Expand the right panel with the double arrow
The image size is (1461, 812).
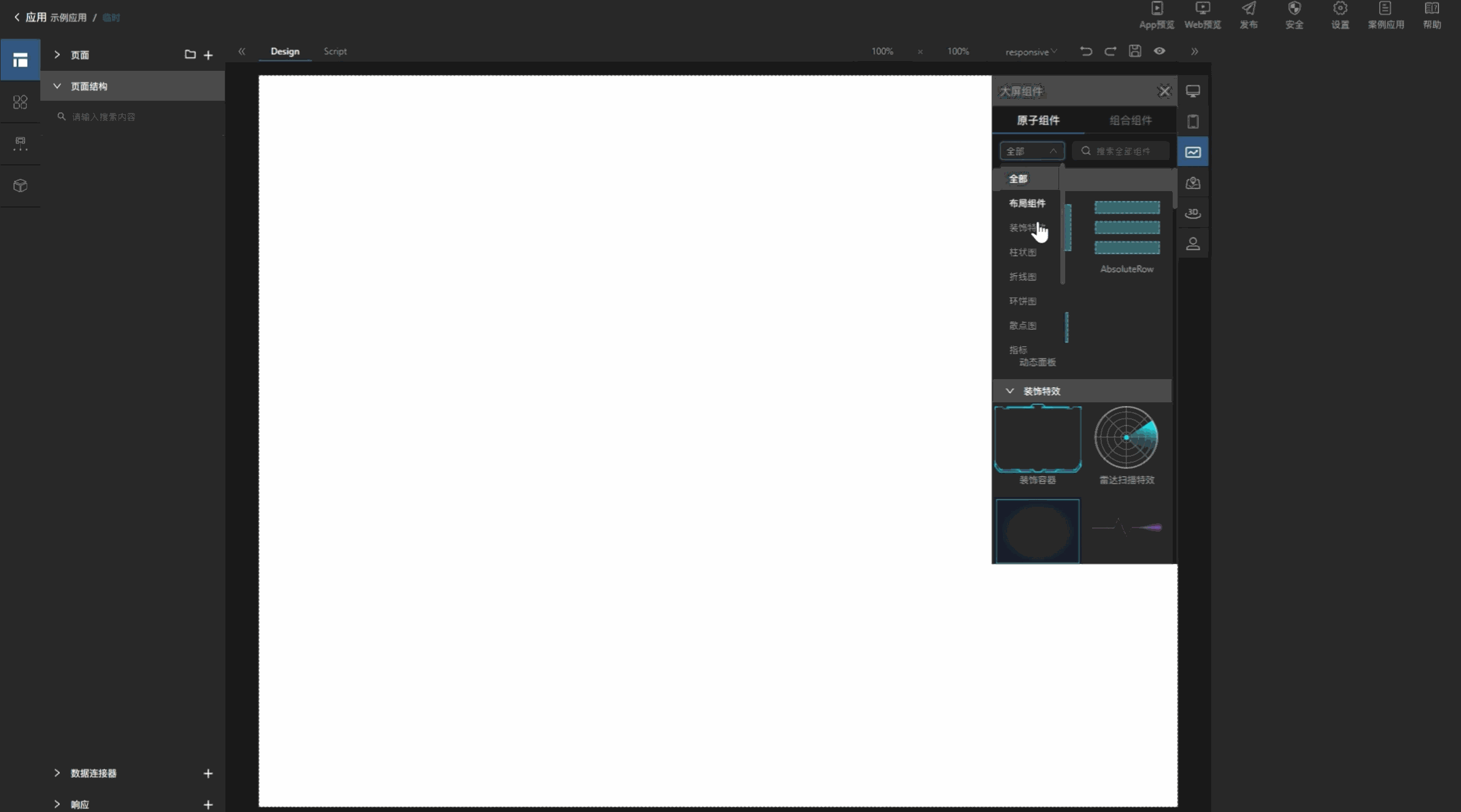click(1195, 51)
